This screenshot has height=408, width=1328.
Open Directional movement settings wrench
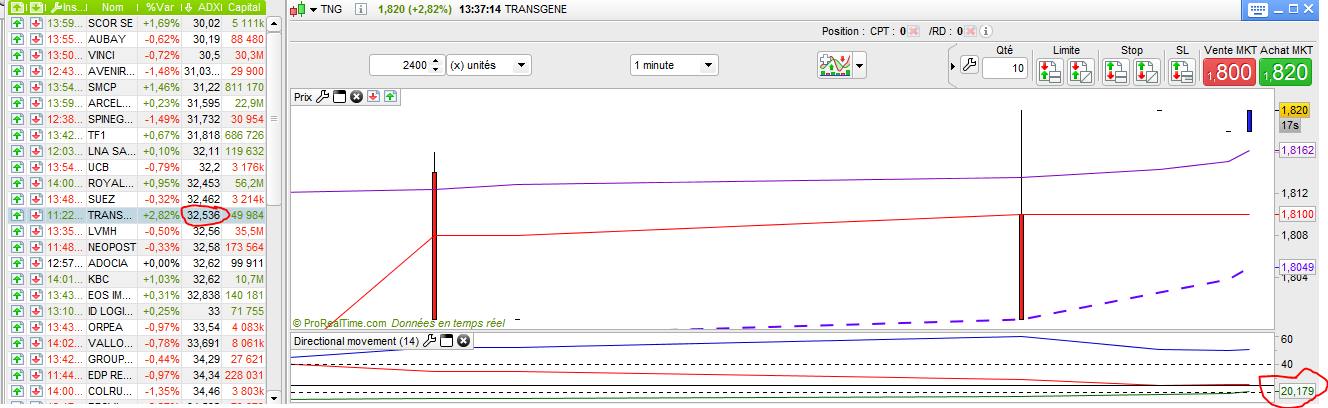(430, 341)
